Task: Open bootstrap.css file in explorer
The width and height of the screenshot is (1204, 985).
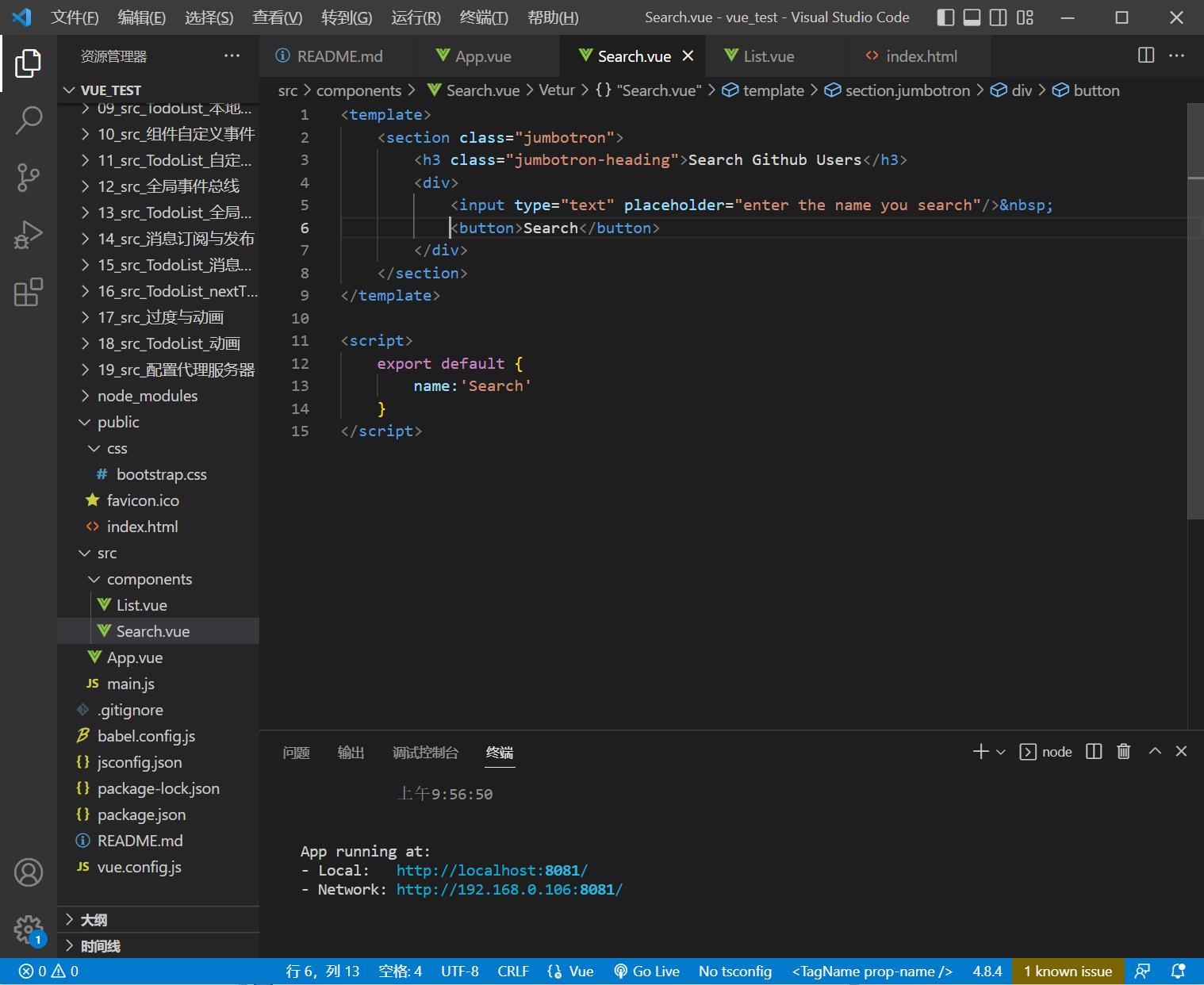Action: point(159,474)
